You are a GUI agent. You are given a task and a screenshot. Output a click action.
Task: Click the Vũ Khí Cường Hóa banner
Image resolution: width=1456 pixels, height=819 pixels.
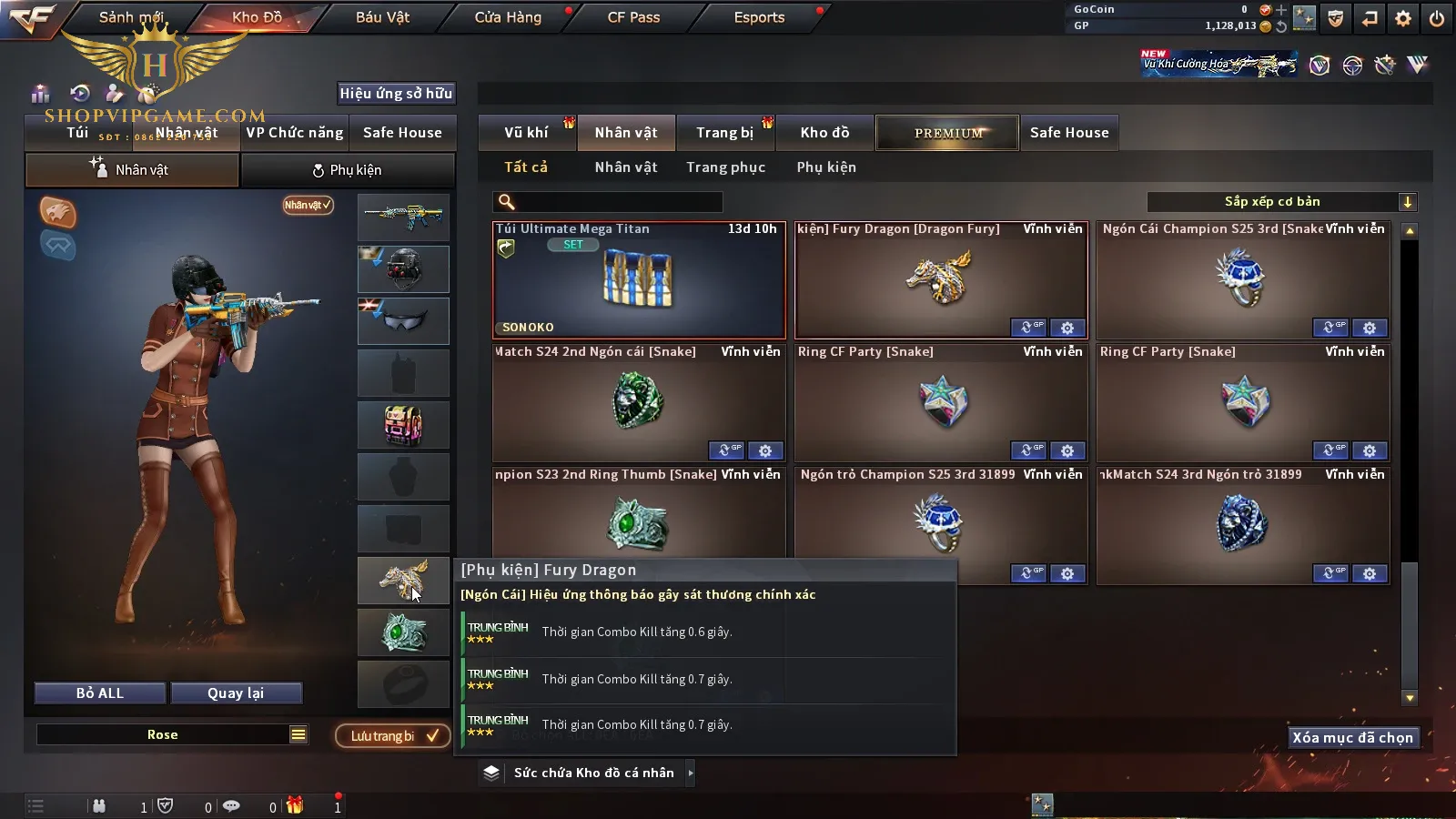point(1218,64)
